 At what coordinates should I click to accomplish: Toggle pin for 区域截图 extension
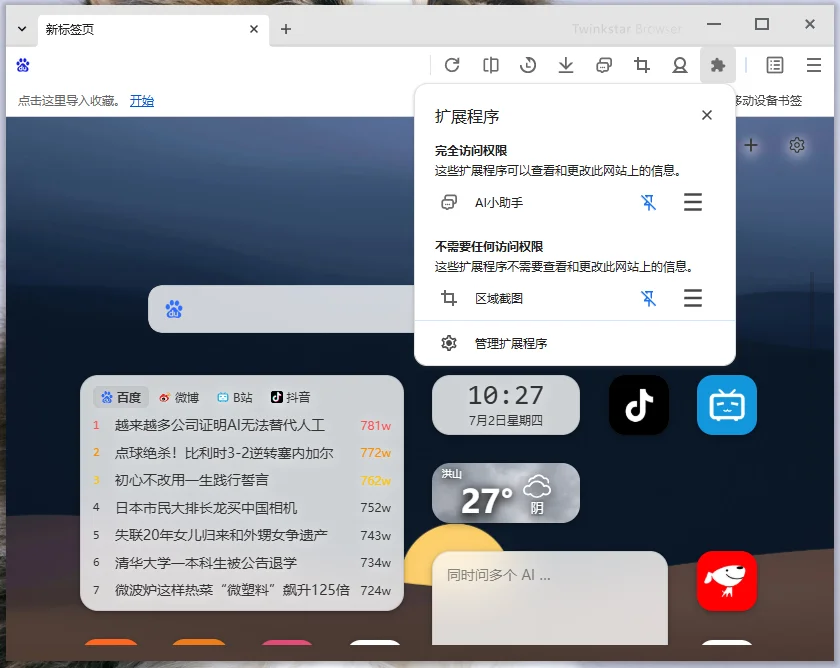(x=648, y=298)
